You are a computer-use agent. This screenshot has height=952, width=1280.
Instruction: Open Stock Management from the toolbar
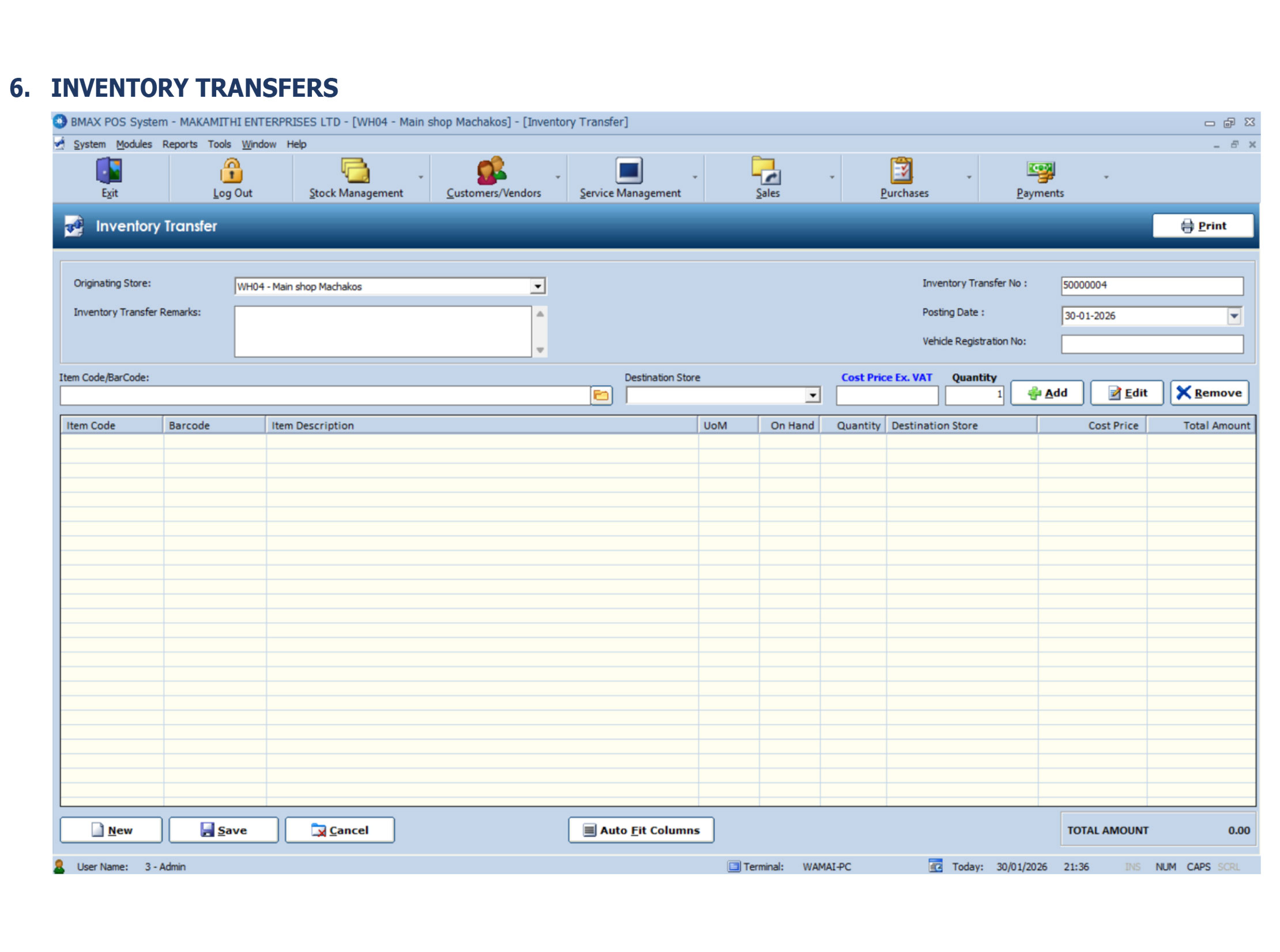pos(355,171)
